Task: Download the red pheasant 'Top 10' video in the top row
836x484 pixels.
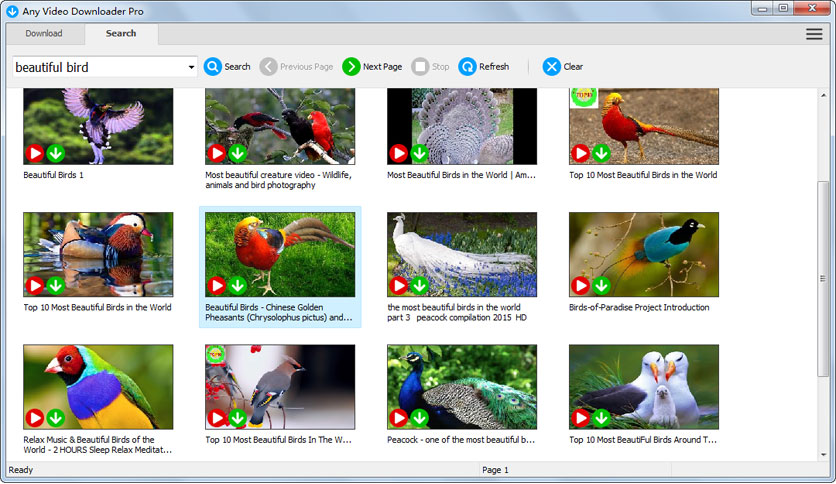Action: (x=601, y=154)
